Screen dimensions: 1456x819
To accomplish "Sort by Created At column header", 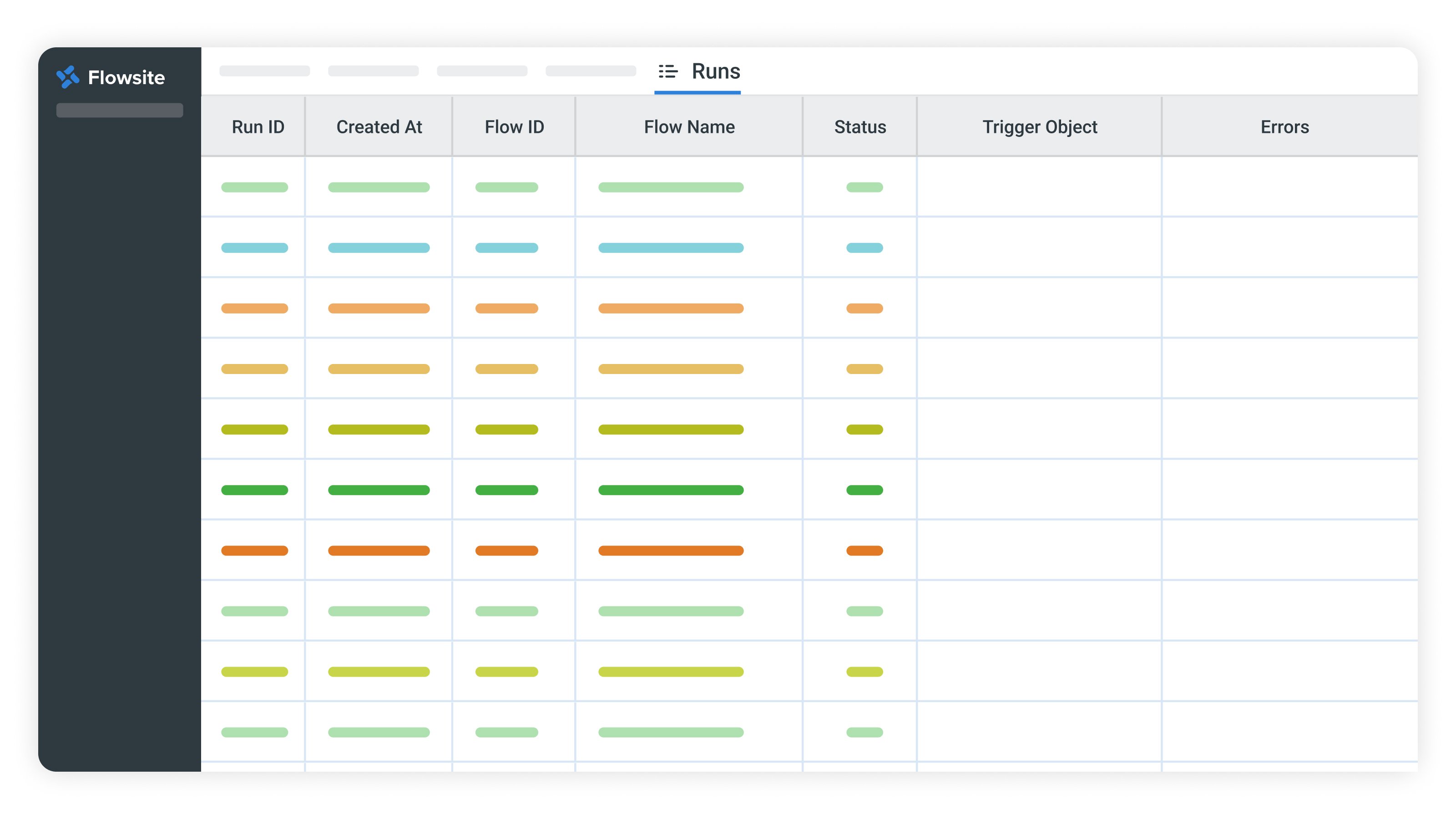I will [x=379, y=126].
